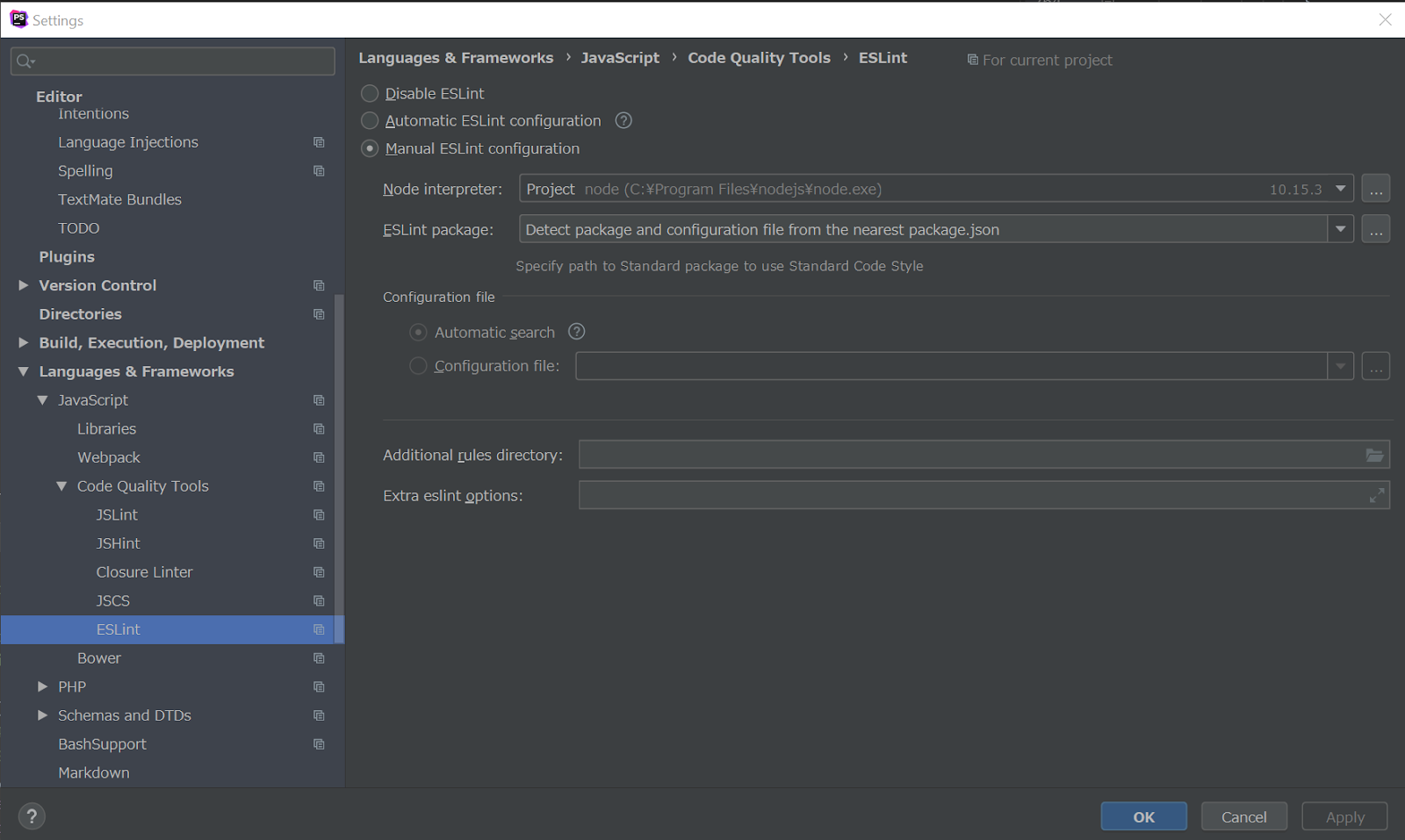
Task: Open folder browser for Additional rules directory
Action: point(1374,455)
